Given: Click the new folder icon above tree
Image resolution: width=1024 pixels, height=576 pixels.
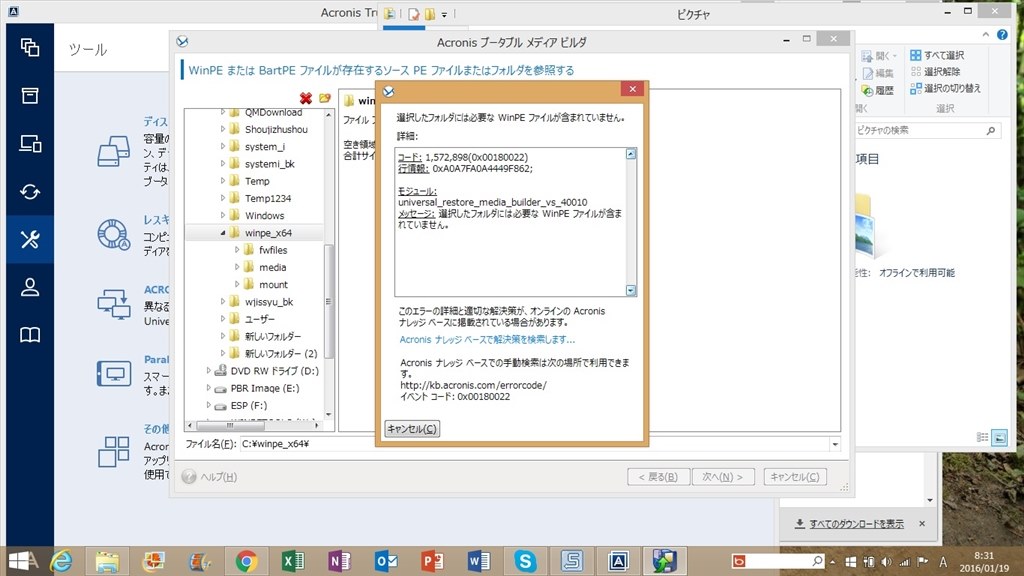Looking at the screenshot, I should click(325, 98).
